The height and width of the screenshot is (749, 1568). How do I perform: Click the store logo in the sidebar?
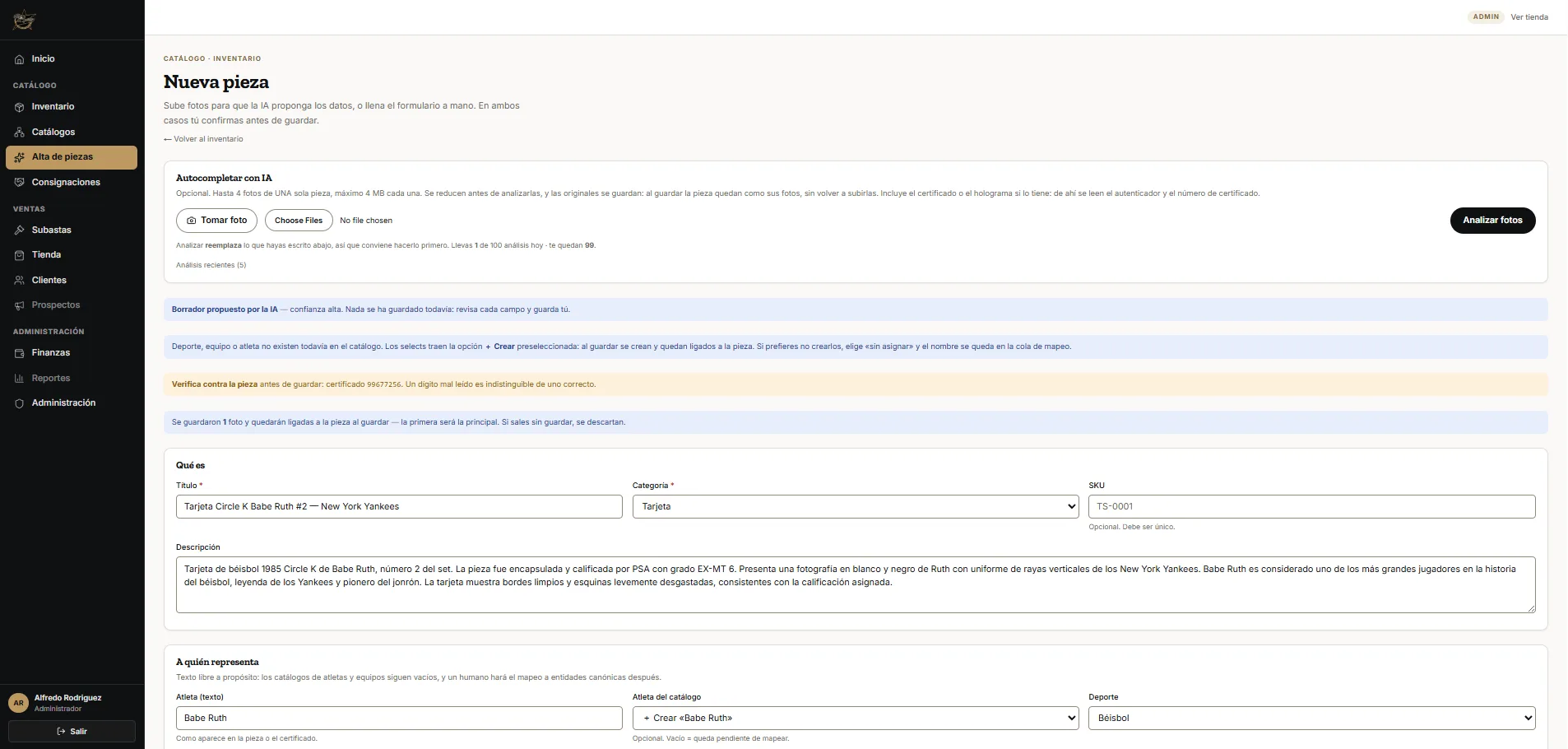[x=25, y=20]
